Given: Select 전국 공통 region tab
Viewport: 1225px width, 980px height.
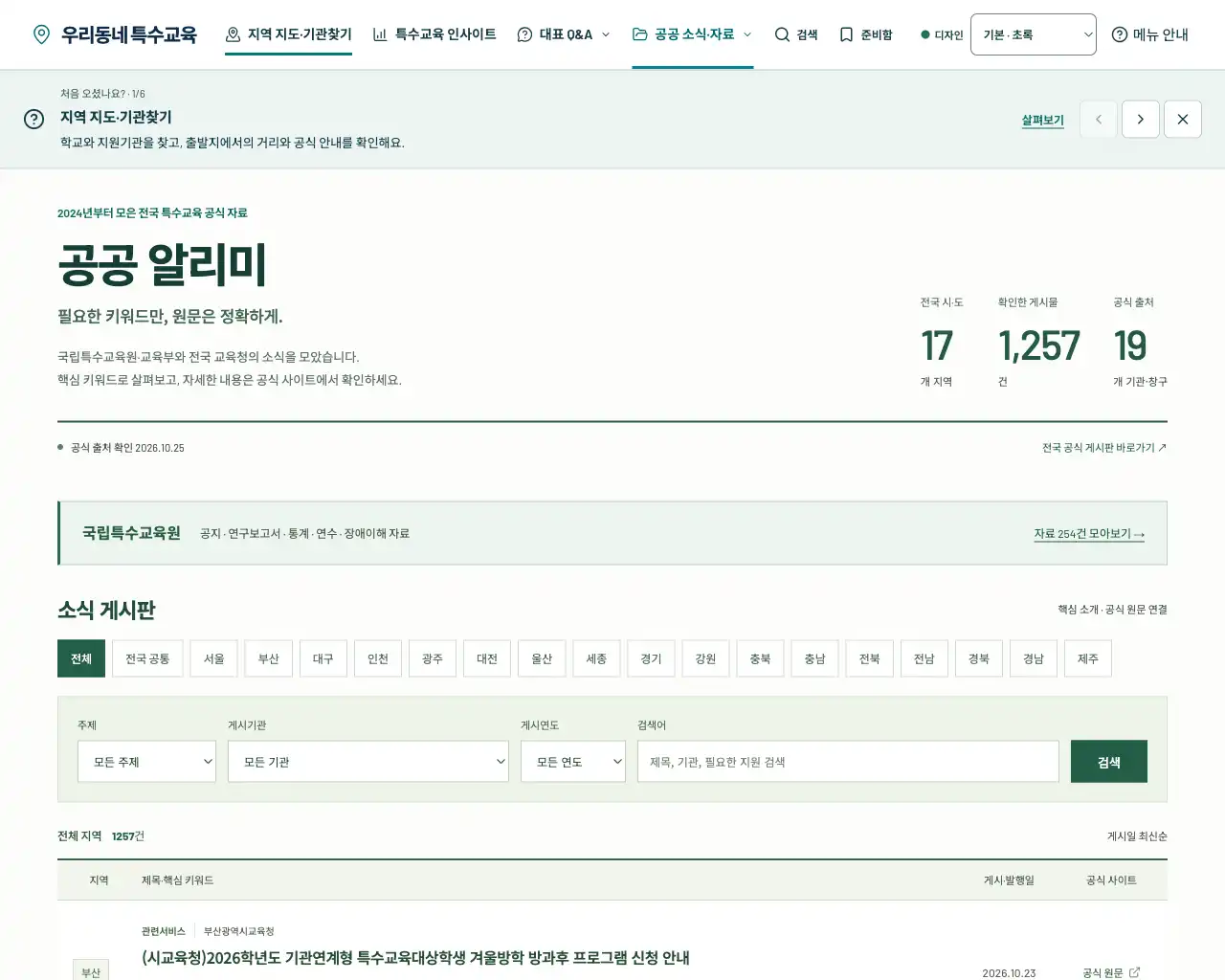Looking at the screenshot, I should [147, 658].
